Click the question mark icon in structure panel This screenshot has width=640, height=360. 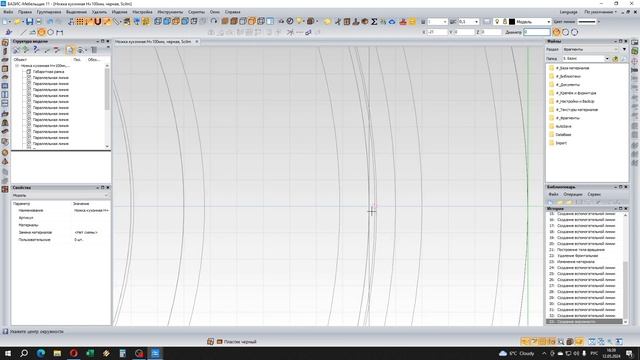tap(36, 50)
